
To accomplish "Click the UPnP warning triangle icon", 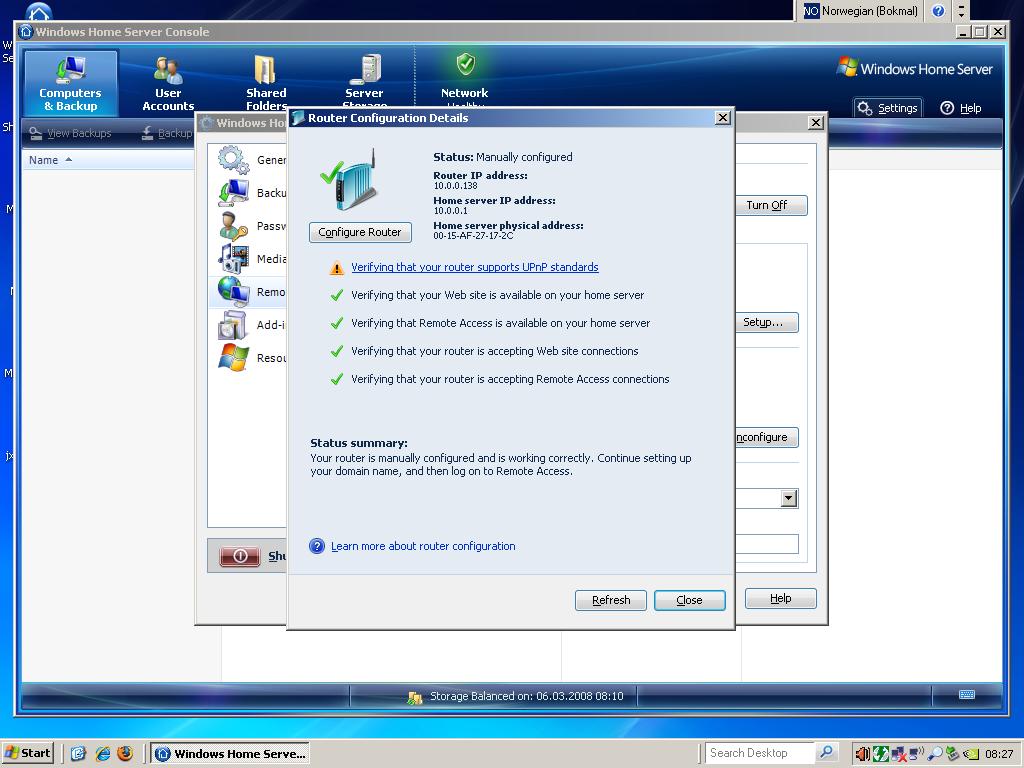I will click(336, 268).
